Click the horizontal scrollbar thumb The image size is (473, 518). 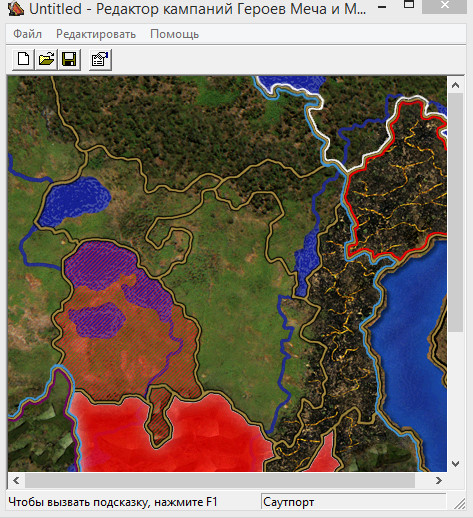[x=220, y=480]
